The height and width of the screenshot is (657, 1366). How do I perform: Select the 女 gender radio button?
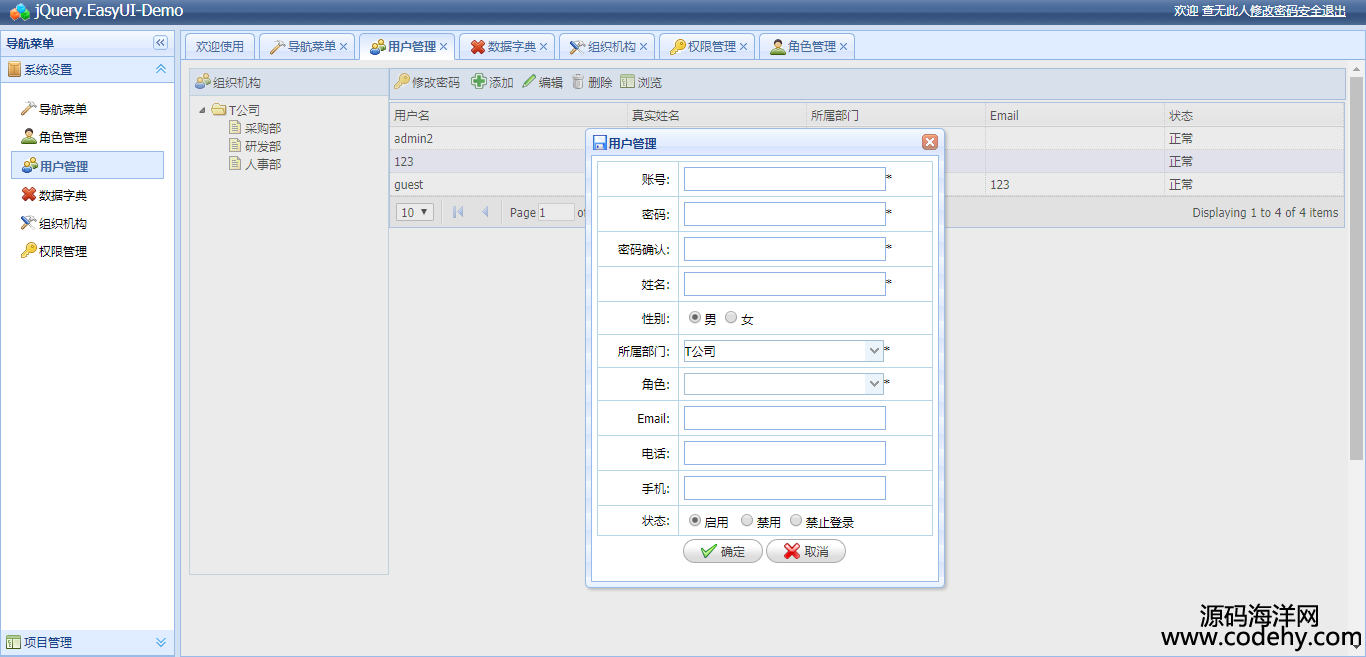731,318
